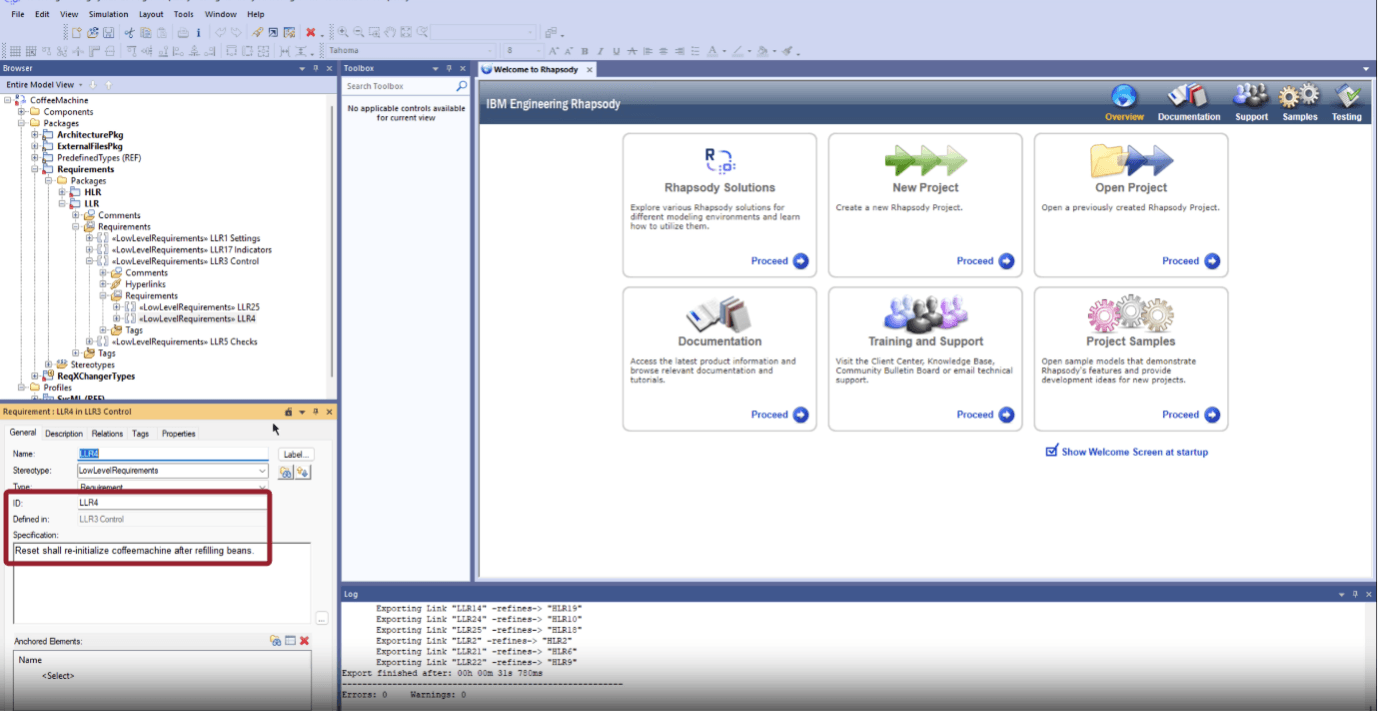
Task: Click binoculars icon in Anchored Elements
Action: pyautogui.click(x=275, y=641)
